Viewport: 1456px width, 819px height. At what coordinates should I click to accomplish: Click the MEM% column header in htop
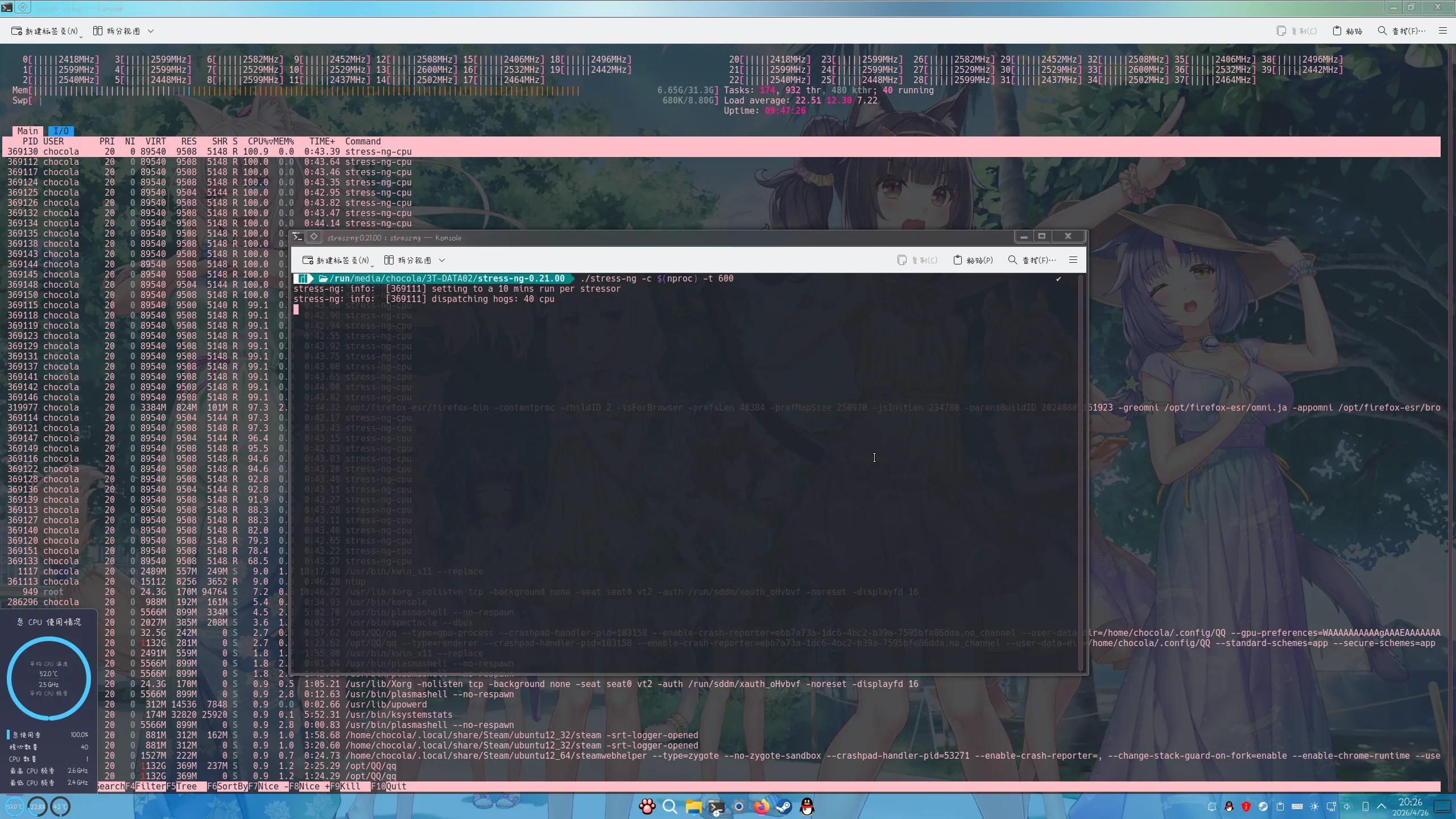pyautogui.click(x=283, y=142)
